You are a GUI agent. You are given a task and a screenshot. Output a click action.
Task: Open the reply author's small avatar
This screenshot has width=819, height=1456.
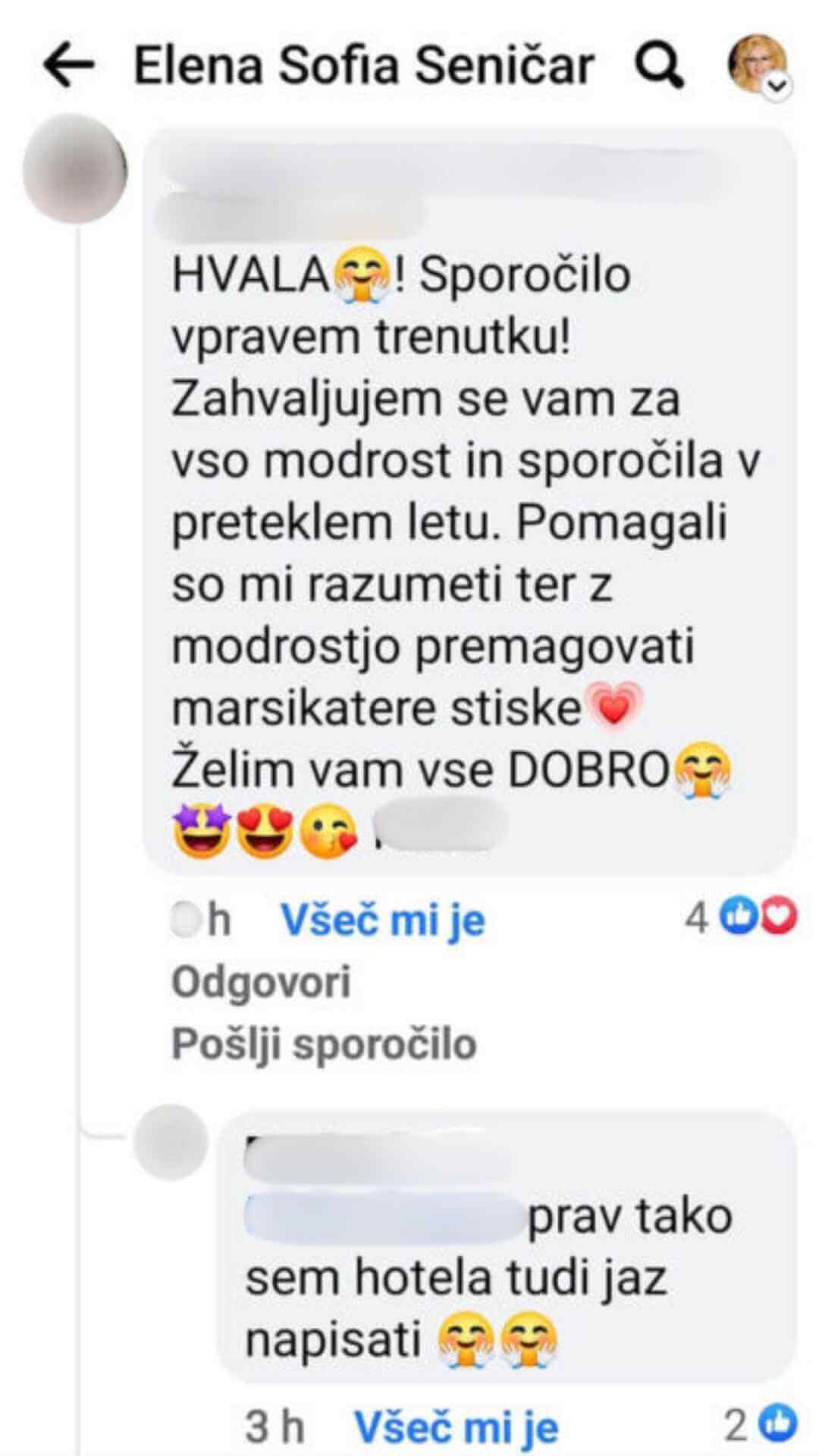(170, 1142)
